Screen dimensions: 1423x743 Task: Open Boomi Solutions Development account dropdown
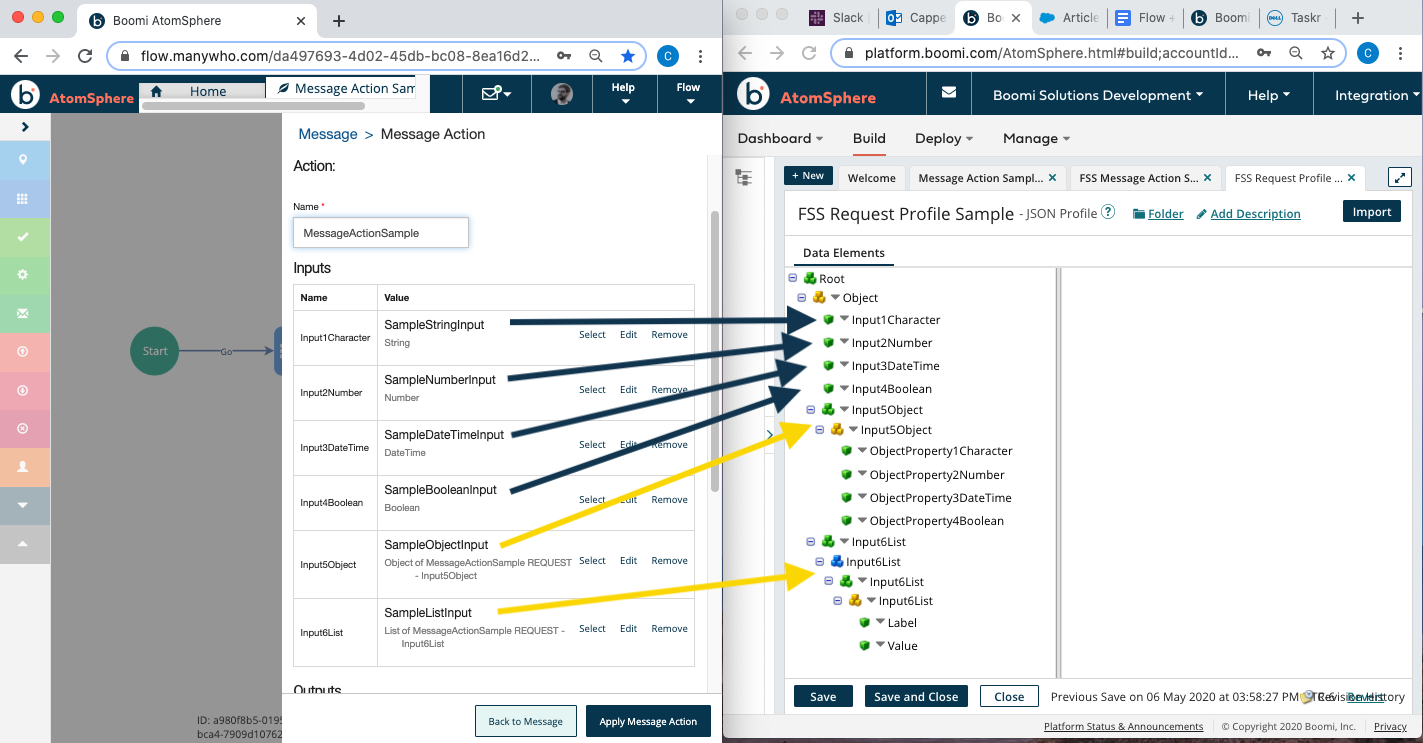point(1098,95)
